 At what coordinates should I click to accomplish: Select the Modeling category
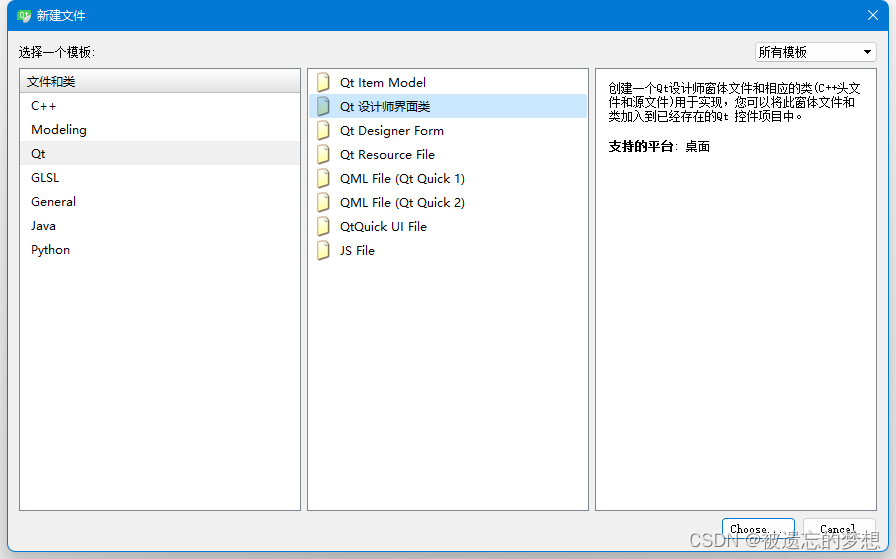(x=159, y=130)
